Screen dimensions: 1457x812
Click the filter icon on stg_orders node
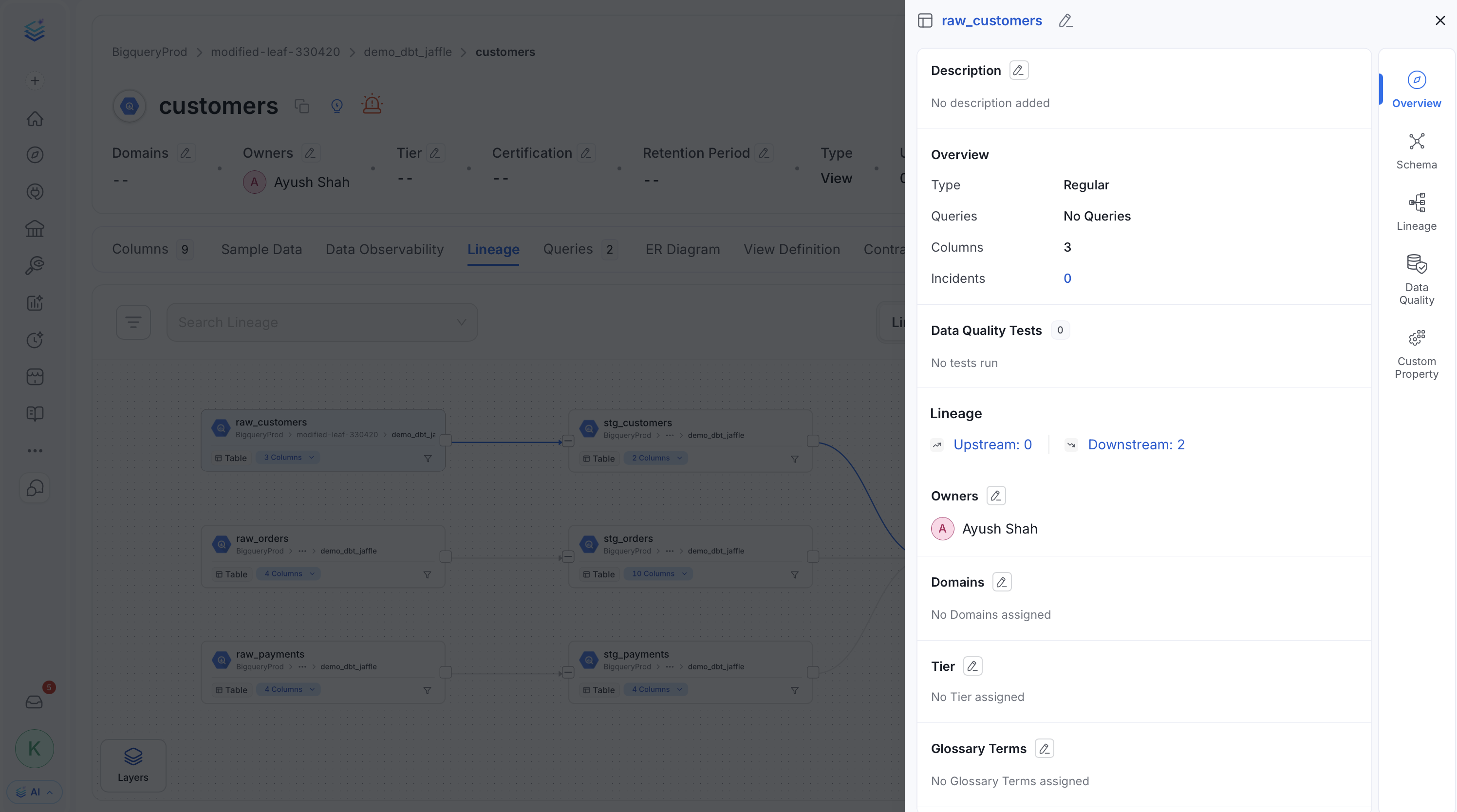[x=795, y=574]
